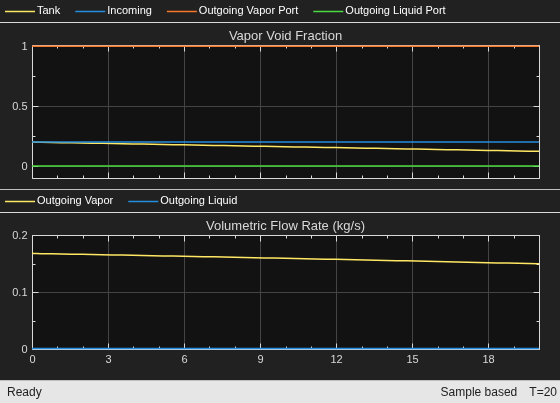Hide the Outgoing Vapor Port legend entry

(x=232, y=11)
